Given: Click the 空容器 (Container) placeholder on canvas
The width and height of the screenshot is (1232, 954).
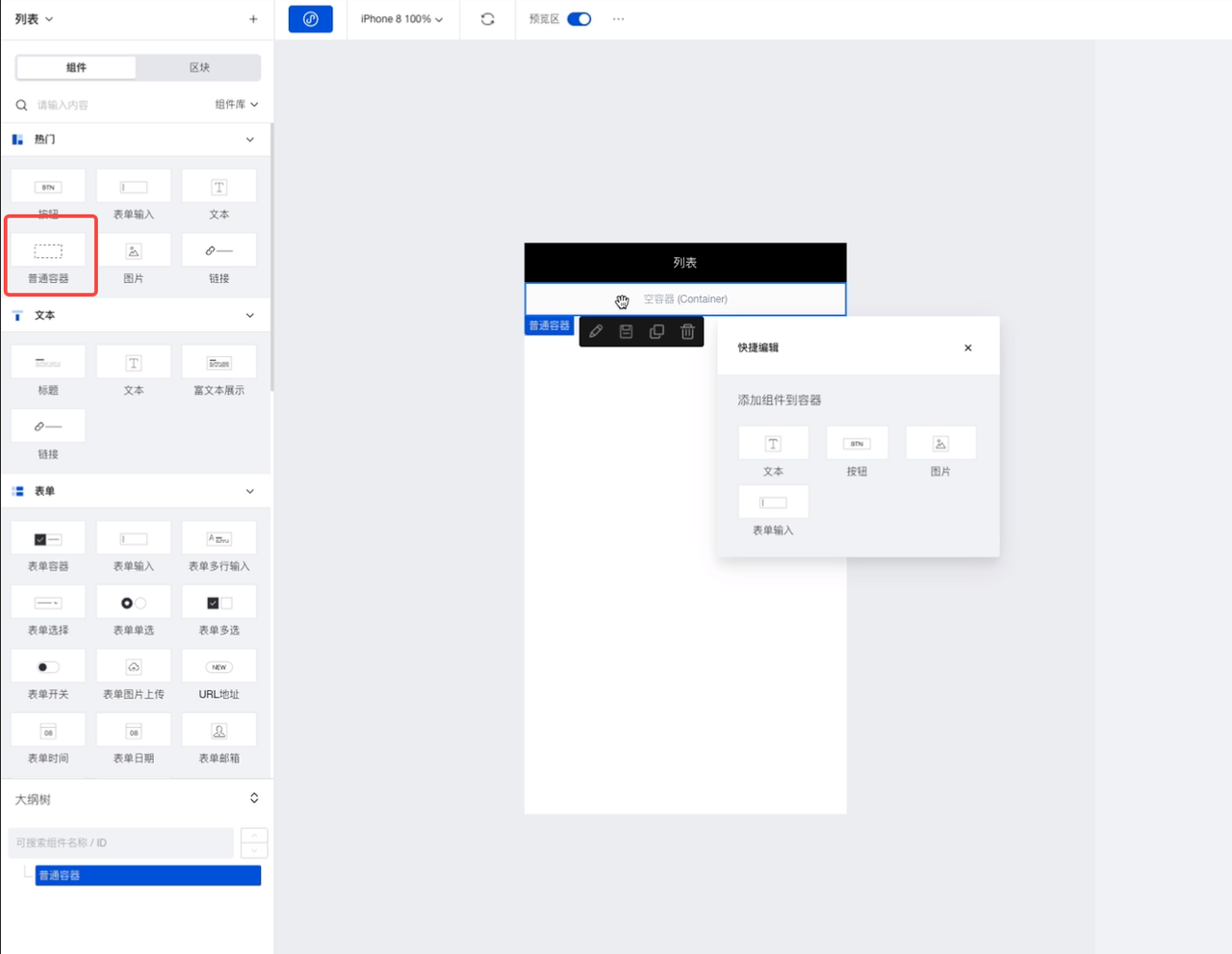Looking at the screenshot, I should pos(685,299).
